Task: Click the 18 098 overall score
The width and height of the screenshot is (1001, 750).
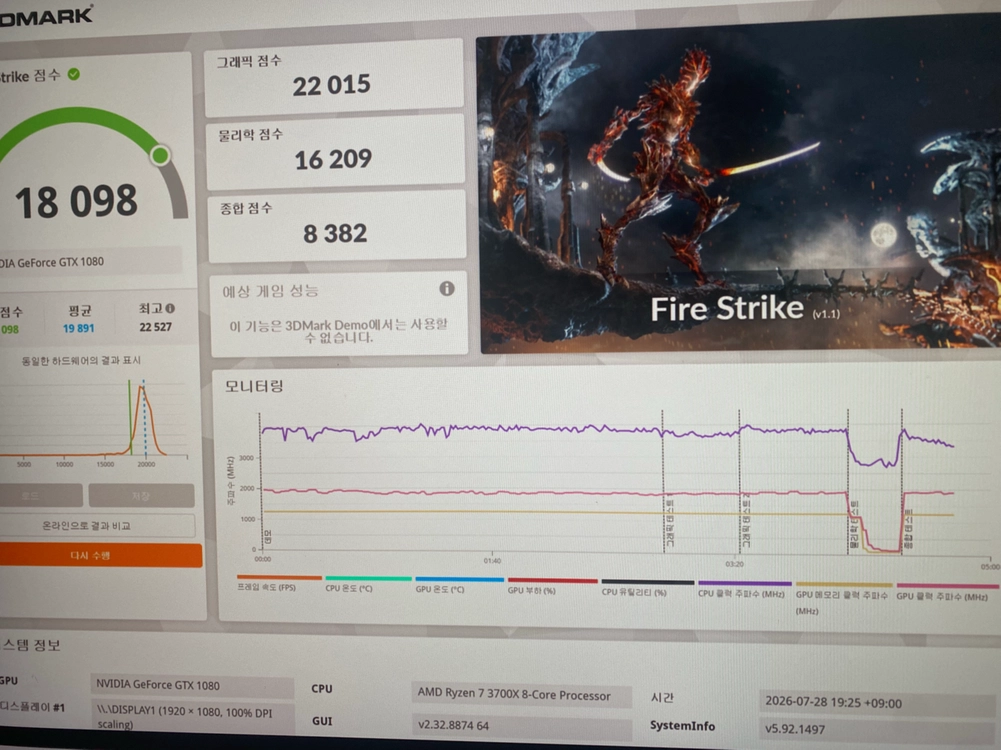Action: pyautogui.click(x=76, y=202)
